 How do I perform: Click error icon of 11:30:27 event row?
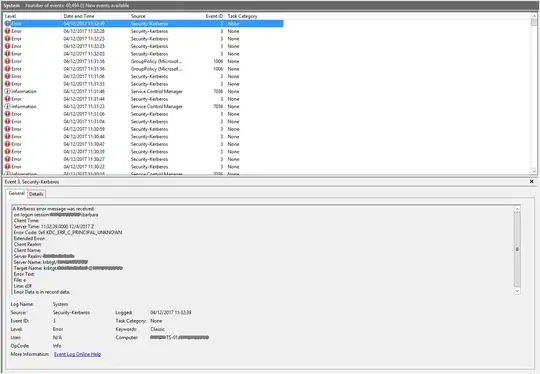(7, 159)
